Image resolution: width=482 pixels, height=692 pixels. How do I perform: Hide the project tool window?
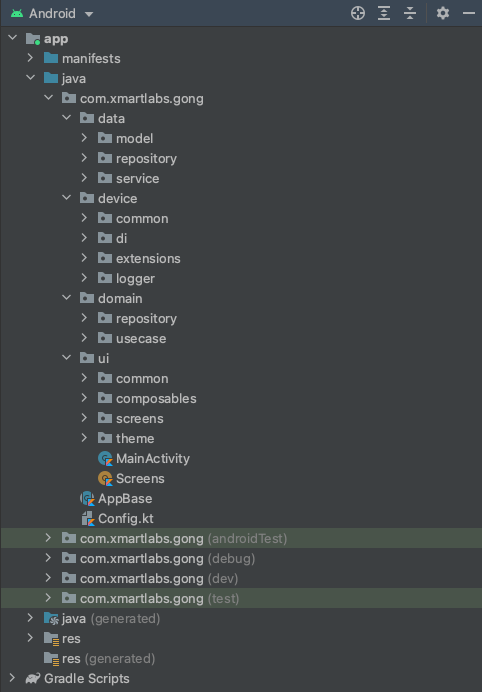(468, 14)
